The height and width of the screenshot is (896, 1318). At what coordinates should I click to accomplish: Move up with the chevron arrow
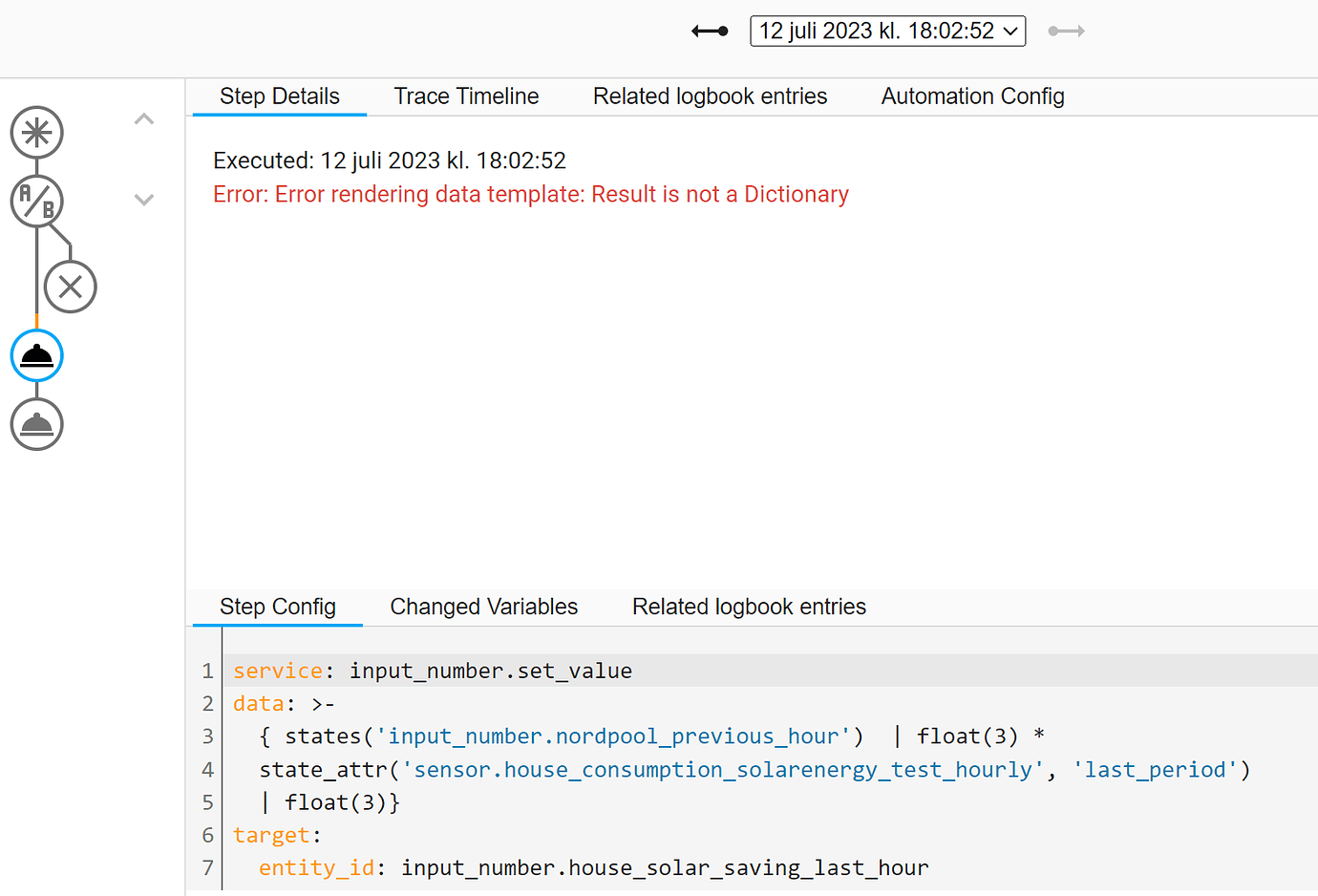click(144, 119)
